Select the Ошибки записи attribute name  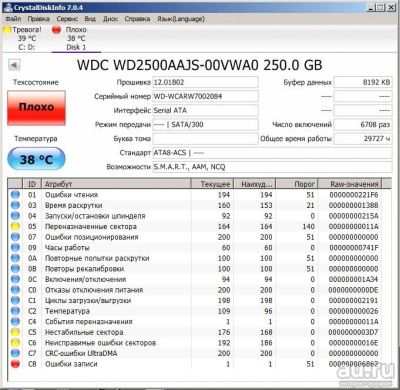(x=71, y=364)
